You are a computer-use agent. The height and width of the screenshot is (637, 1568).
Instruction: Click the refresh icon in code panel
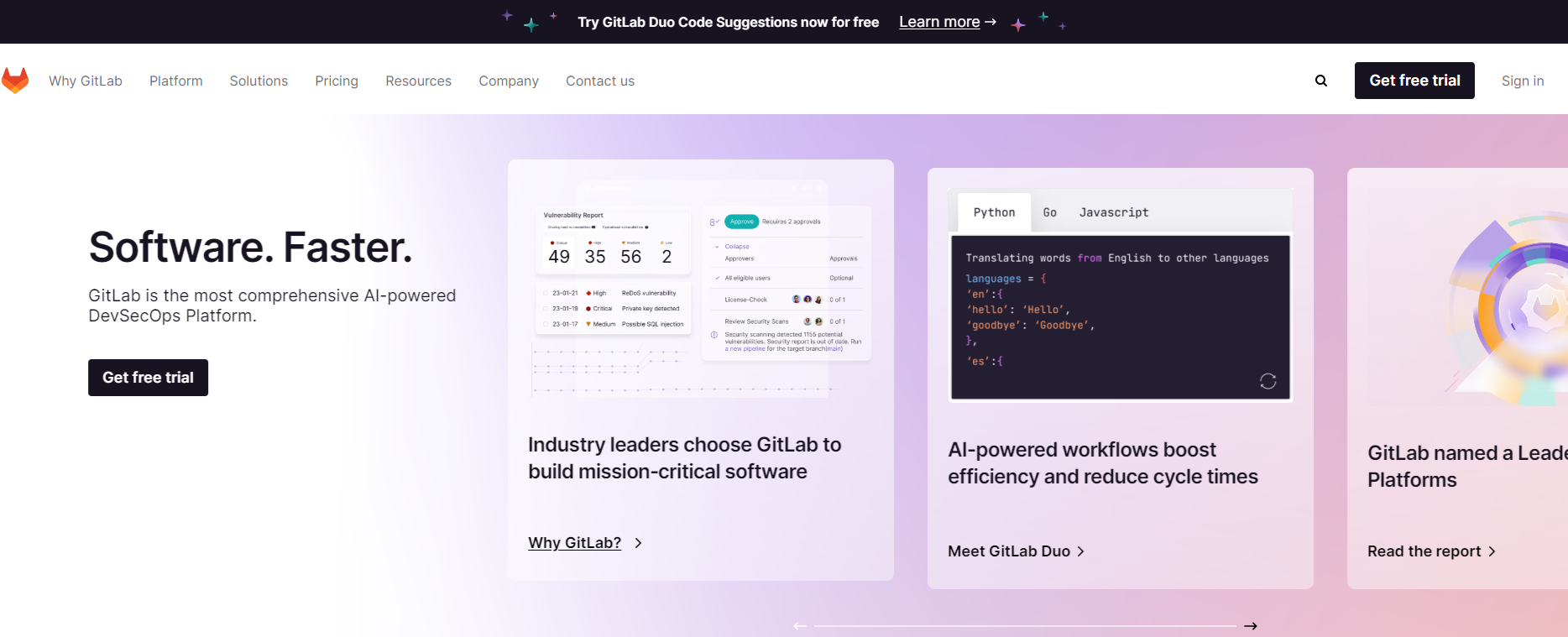1267,381
